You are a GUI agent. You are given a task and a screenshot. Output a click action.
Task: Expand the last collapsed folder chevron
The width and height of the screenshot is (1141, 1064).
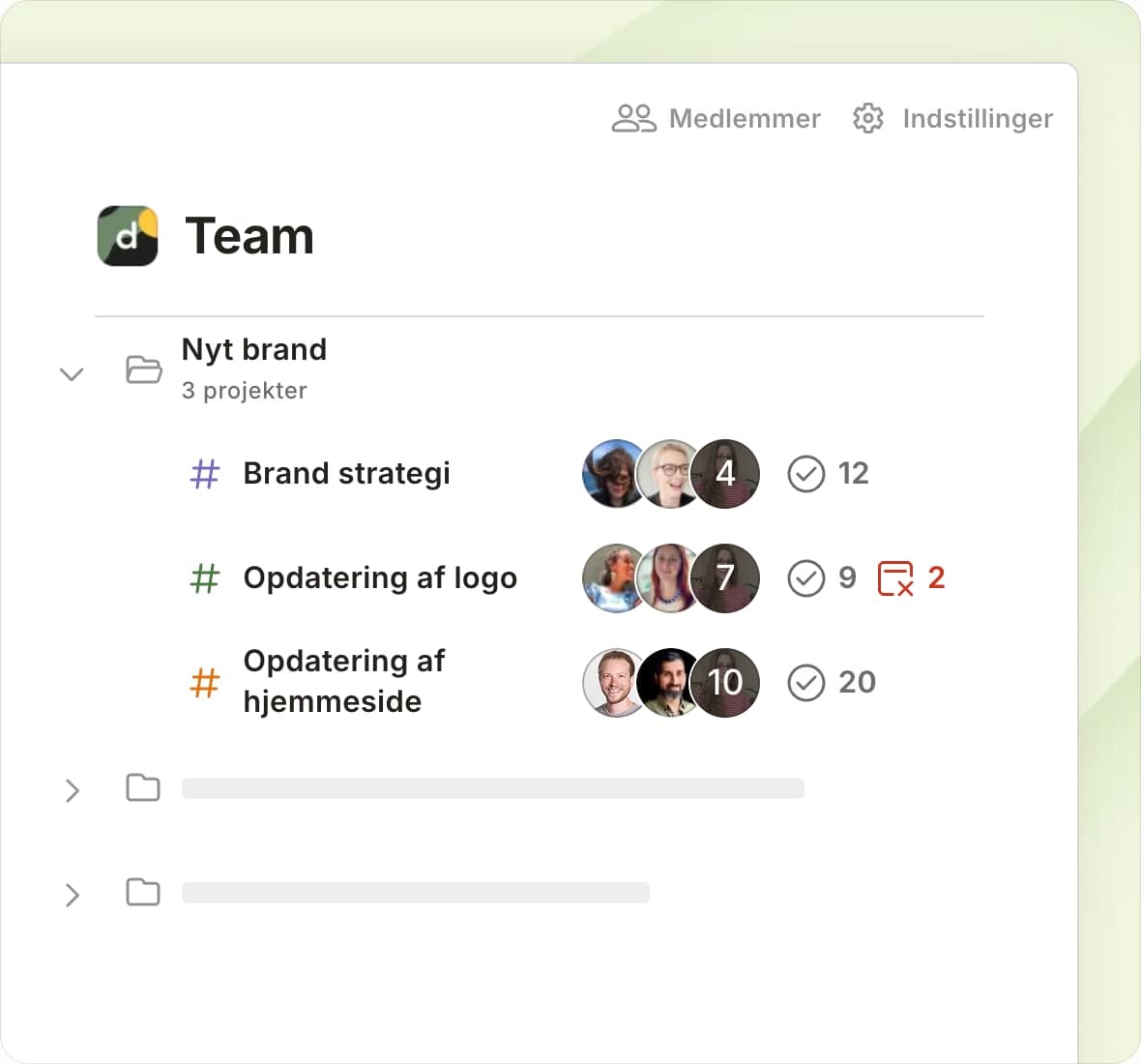coord(72,895)
